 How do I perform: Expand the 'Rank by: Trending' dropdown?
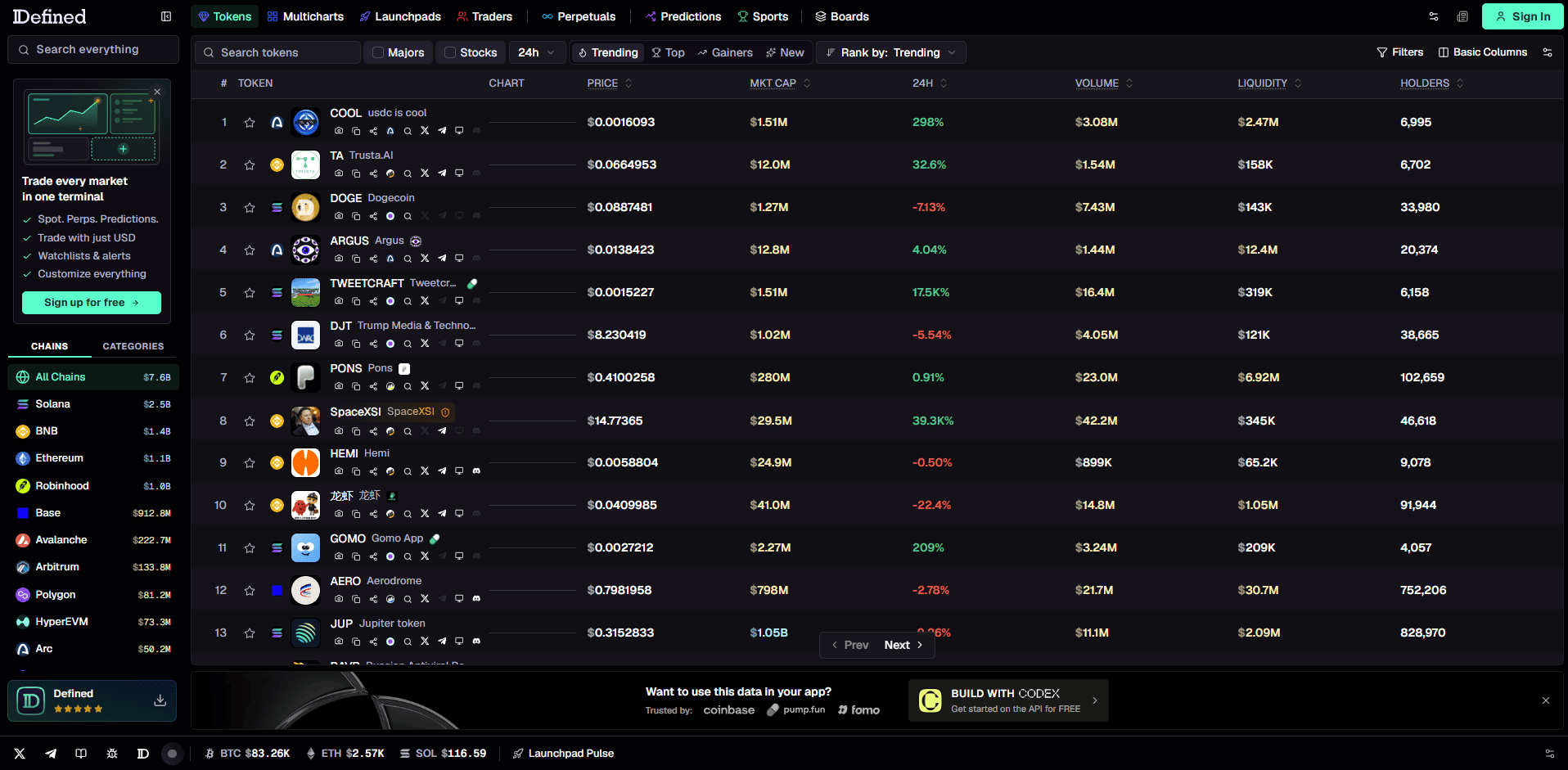click(891, 52)
